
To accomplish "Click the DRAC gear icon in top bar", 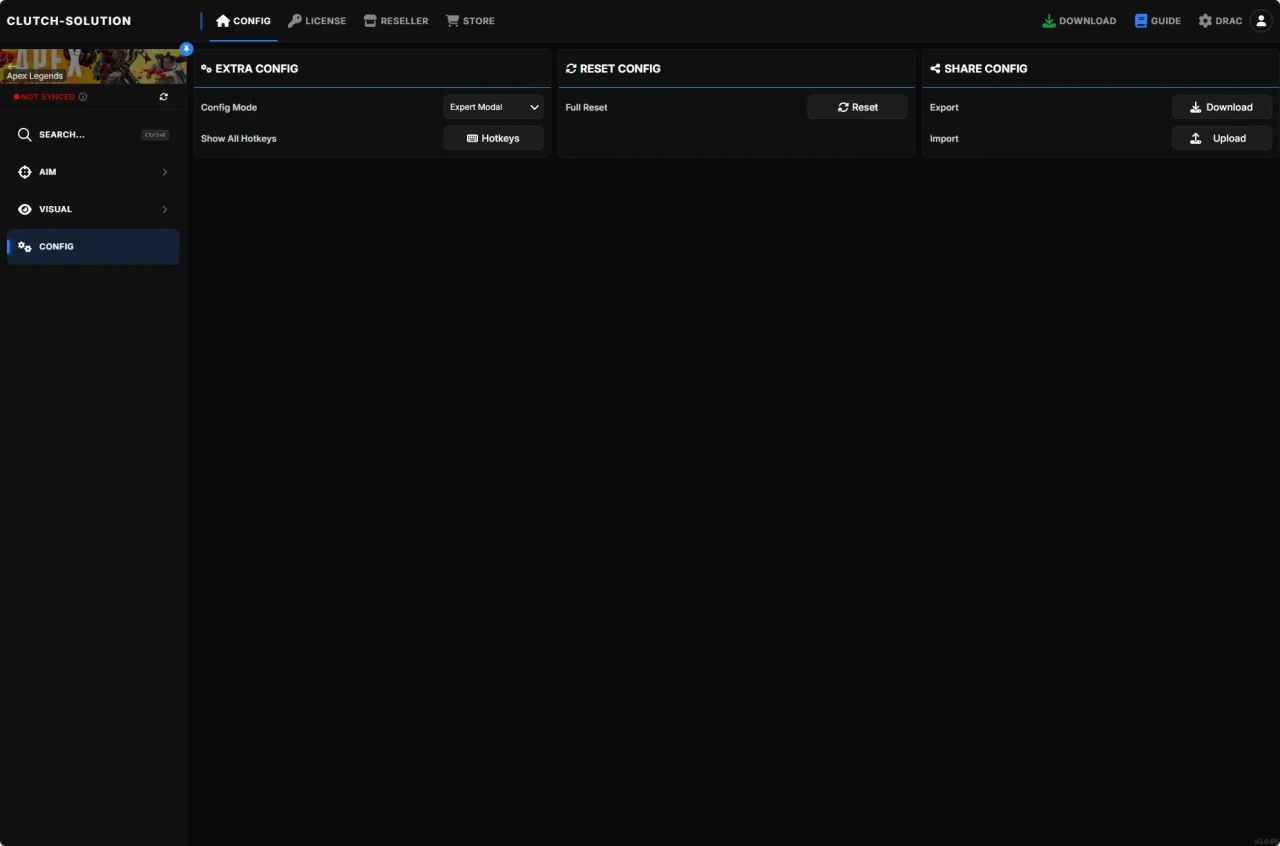I will (1205, 20).
